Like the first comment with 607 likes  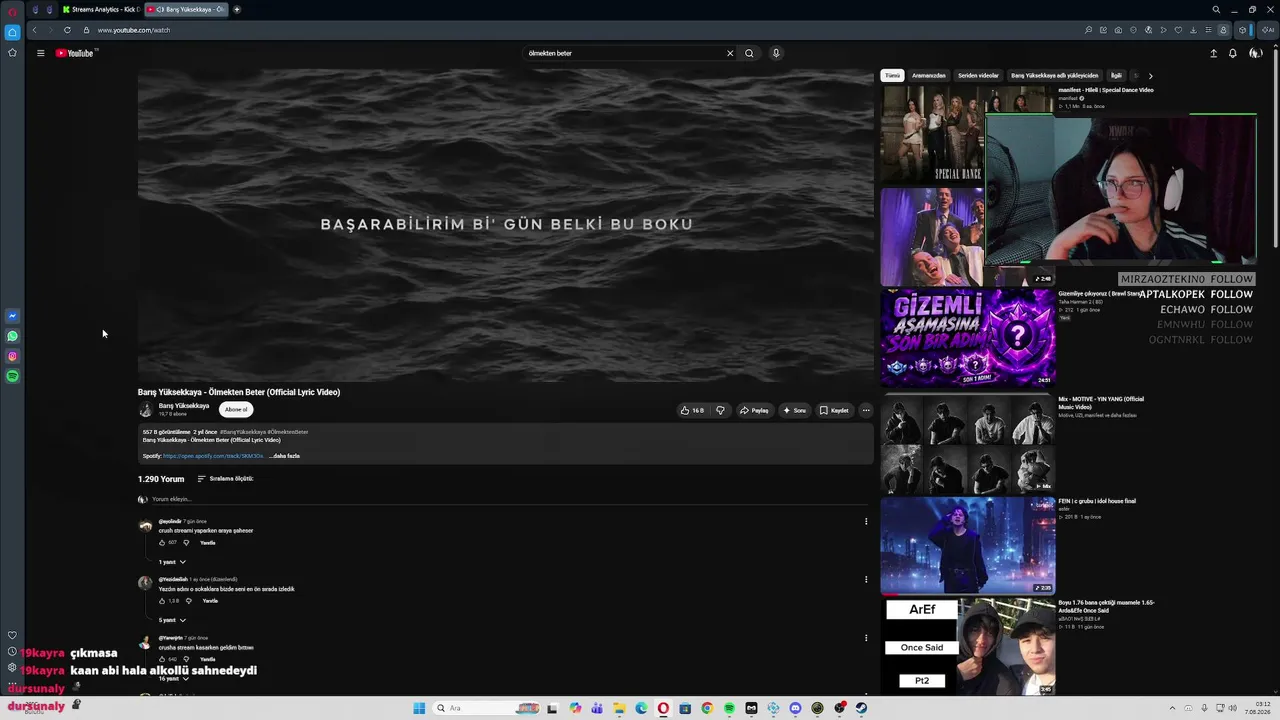click(x=162, y=543)
